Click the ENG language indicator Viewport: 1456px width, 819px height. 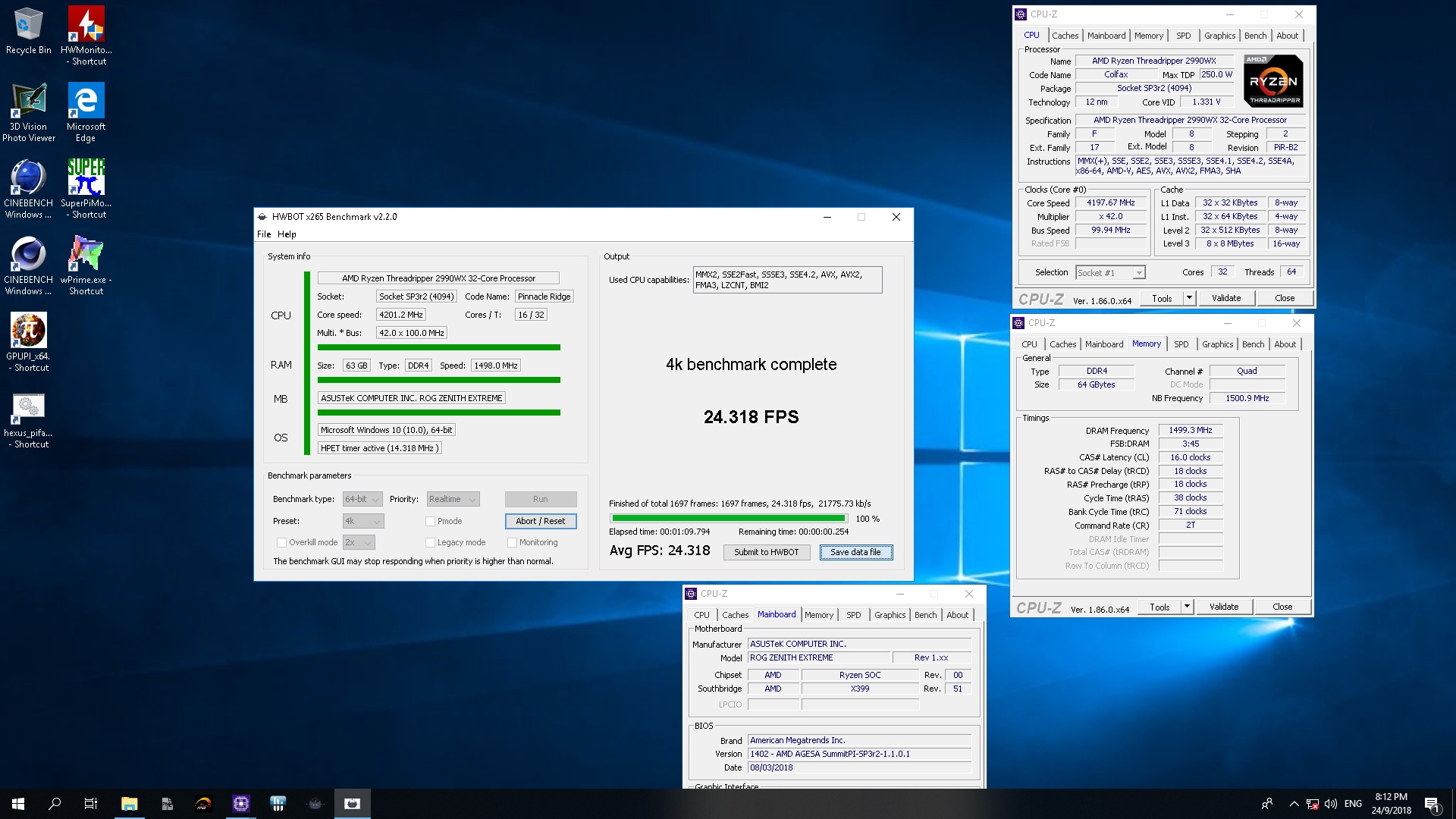tap(1353, 804)
